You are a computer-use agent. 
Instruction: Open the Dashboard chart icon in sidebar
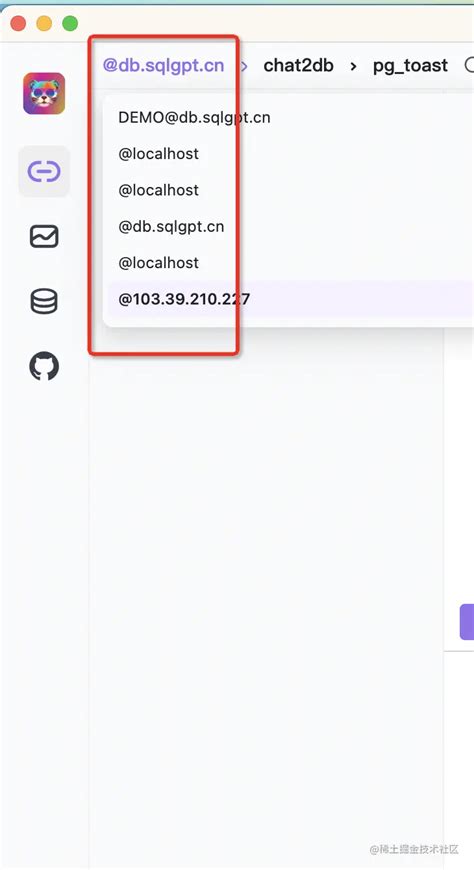coord(44,236)
